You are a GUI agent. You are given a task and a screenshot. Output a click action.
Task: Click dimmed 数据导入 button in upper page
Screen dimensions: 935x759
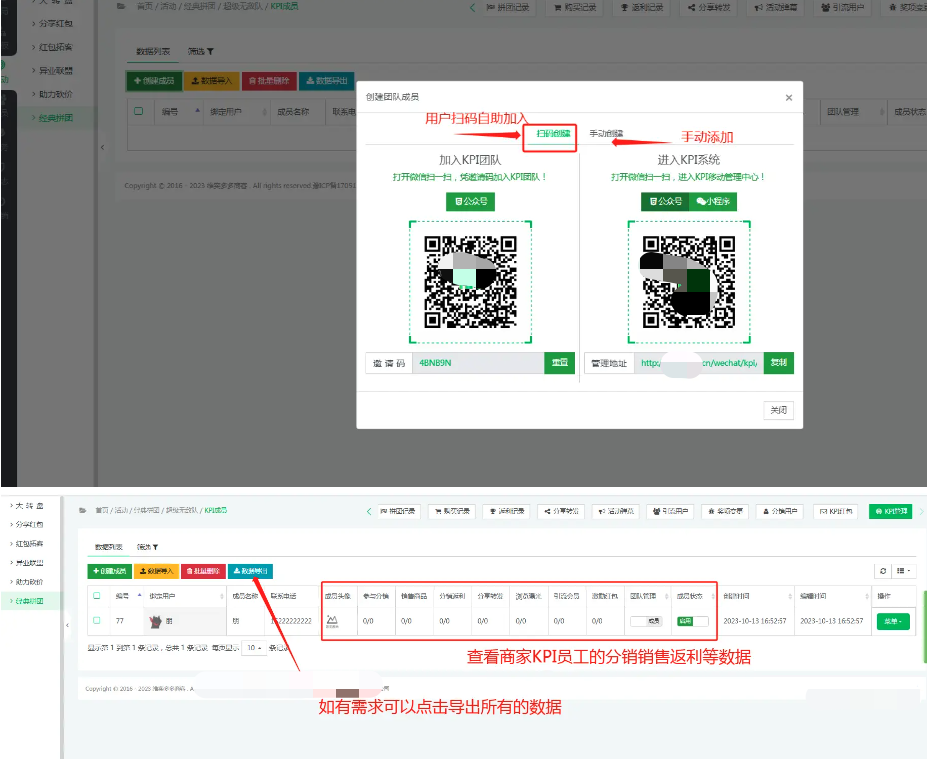[x=212, y=80]
